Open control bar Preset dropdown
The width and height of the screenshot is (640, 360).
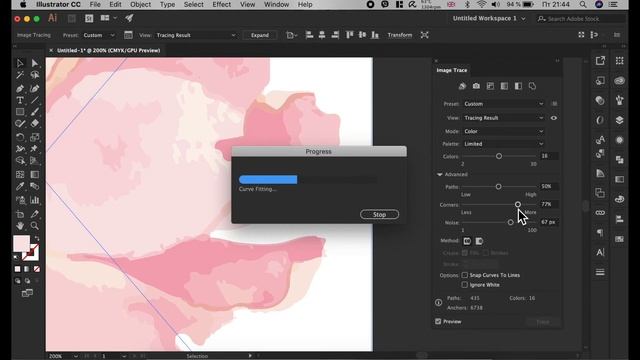pyautogui.click(x=99, y=35)
